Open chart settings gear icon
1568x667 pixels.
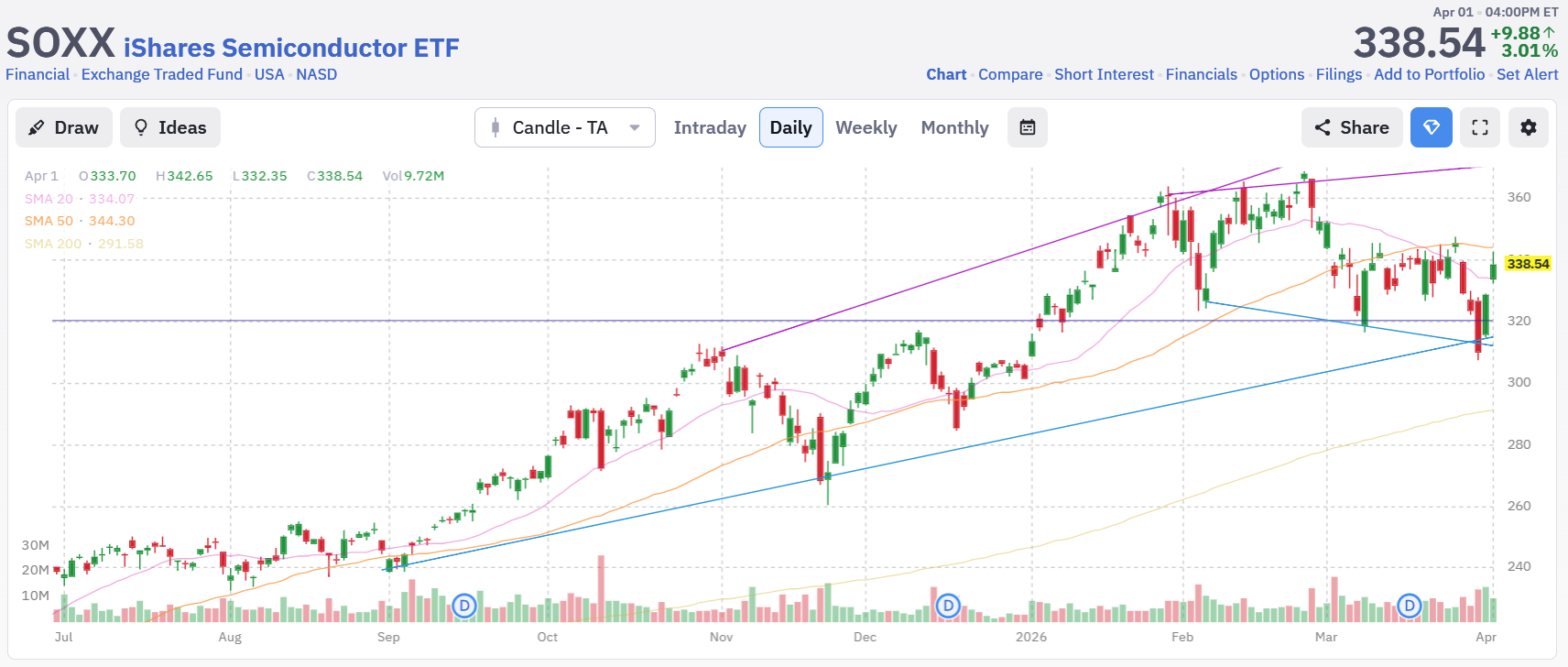point(1528,127)
